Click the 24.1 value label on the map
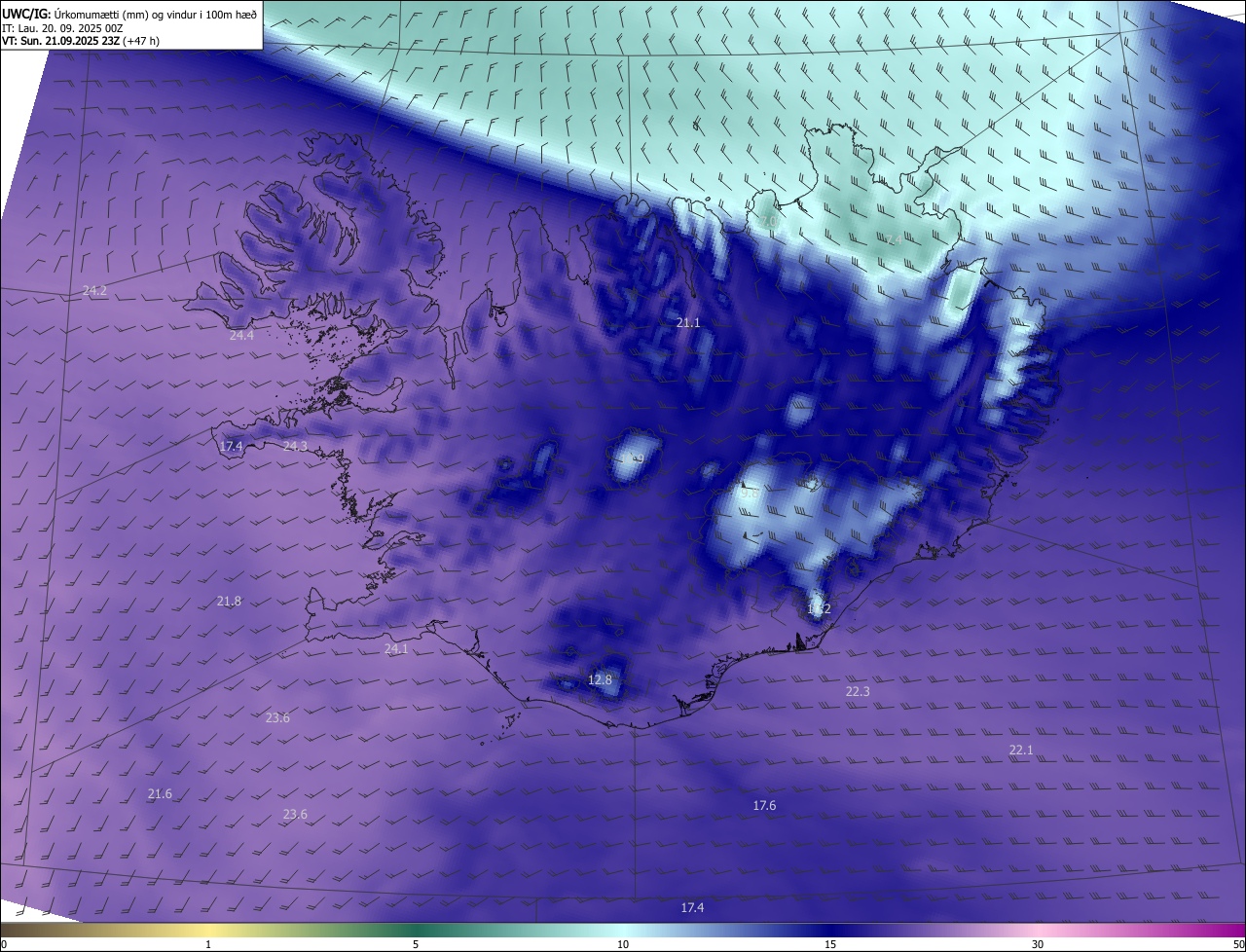The image size is (1246, 952). [x=396, y=648]
